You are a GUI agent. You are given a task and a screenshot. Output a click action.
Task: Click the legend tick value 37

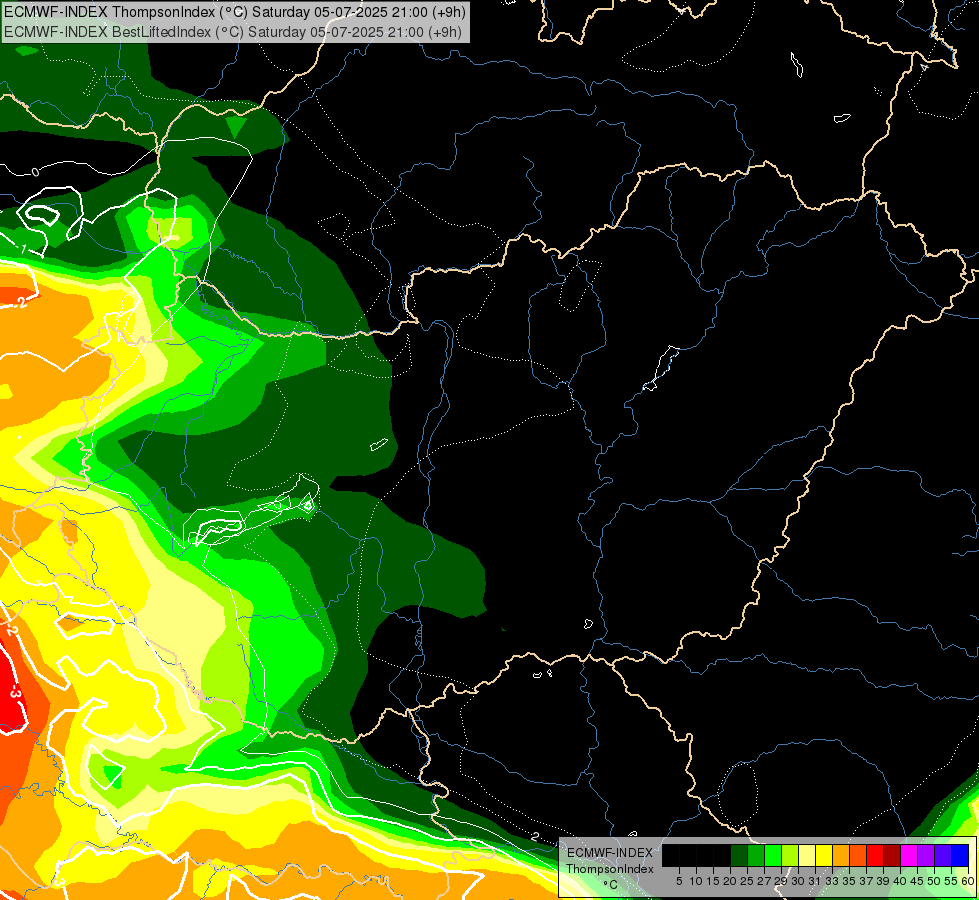click(867, 881)
